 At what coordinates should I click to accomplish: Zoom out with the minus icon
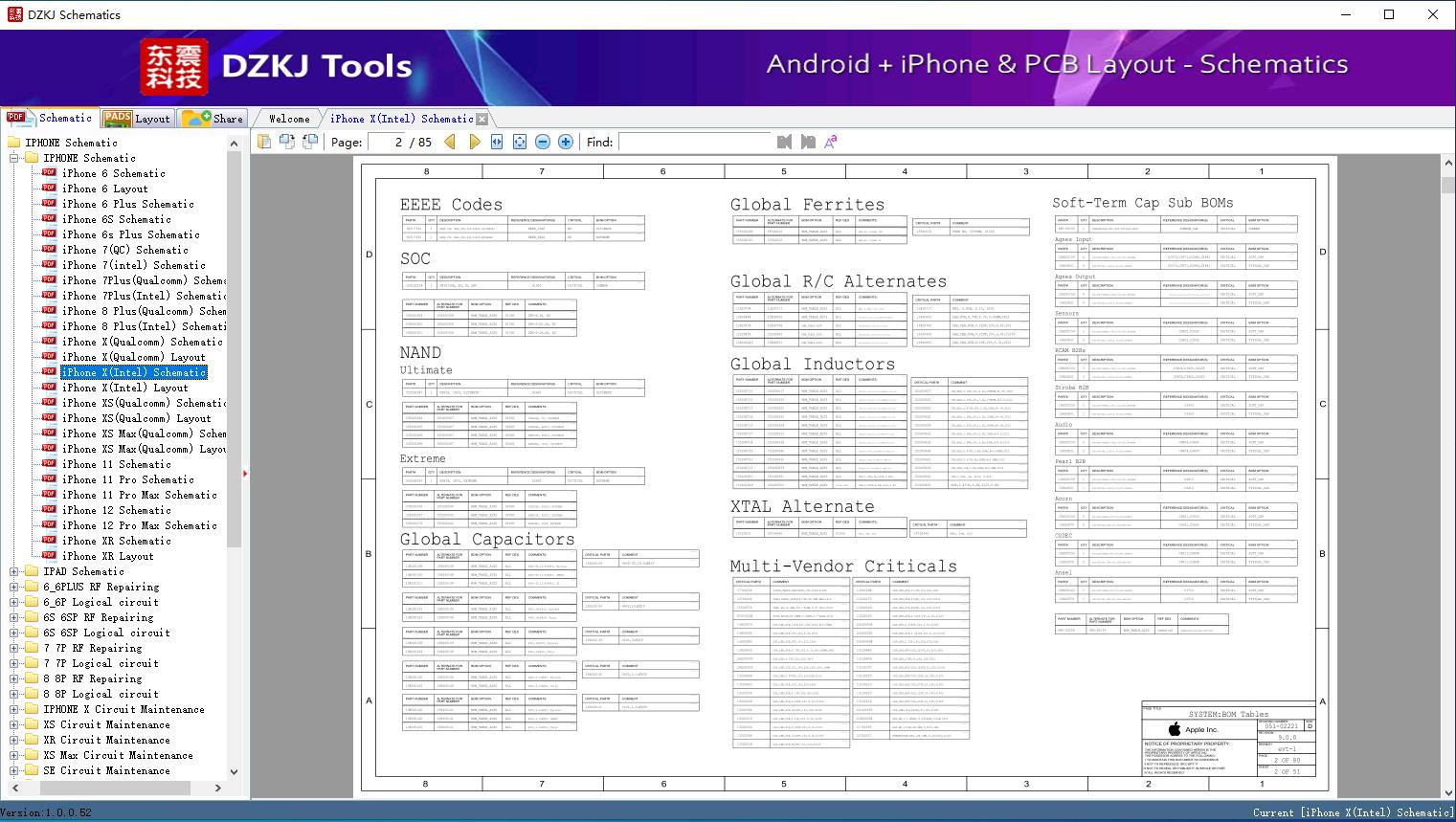[543, 142]
